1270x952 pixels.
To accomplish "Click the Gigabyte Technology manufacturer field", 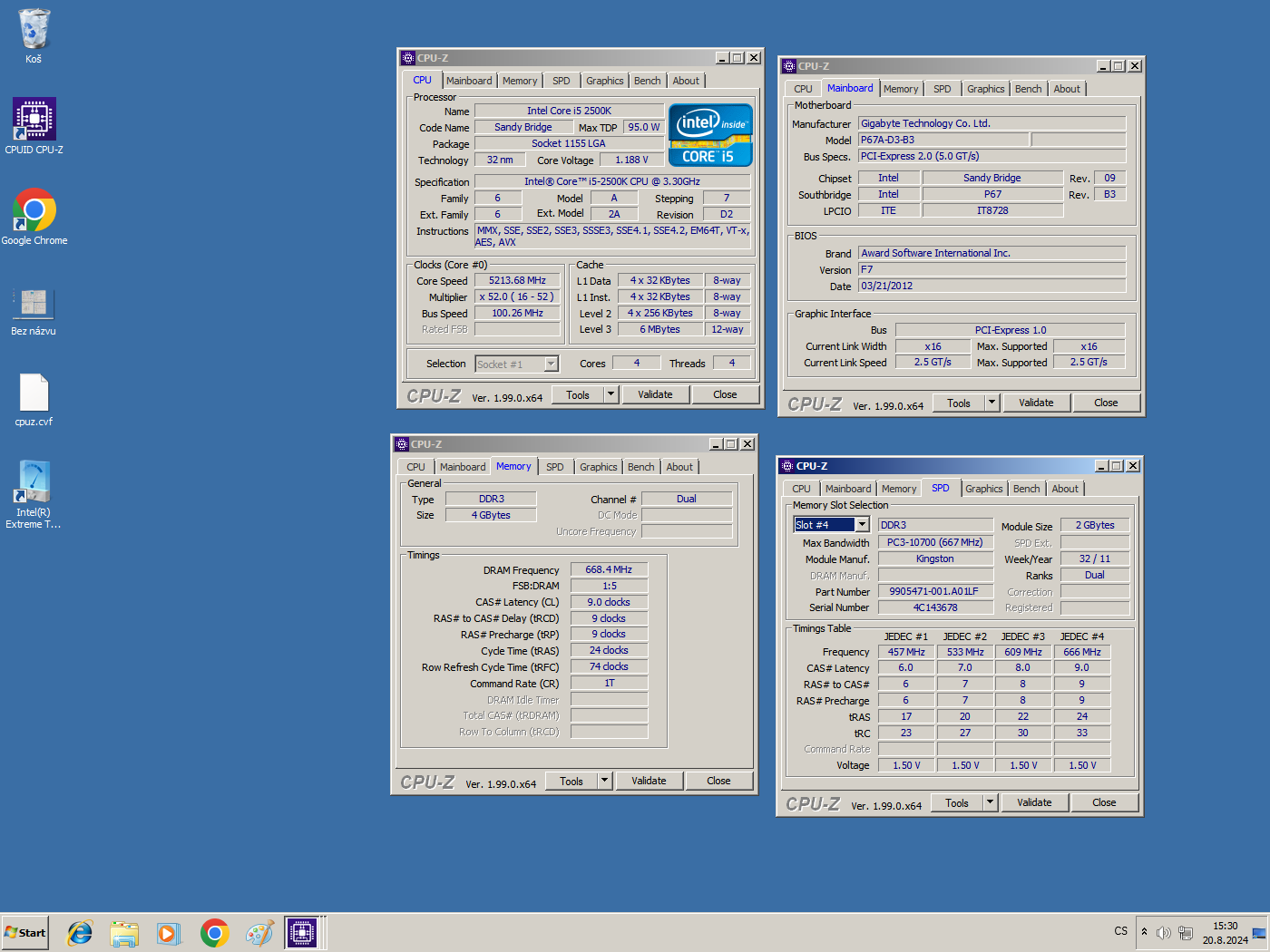I will (992, 123).
